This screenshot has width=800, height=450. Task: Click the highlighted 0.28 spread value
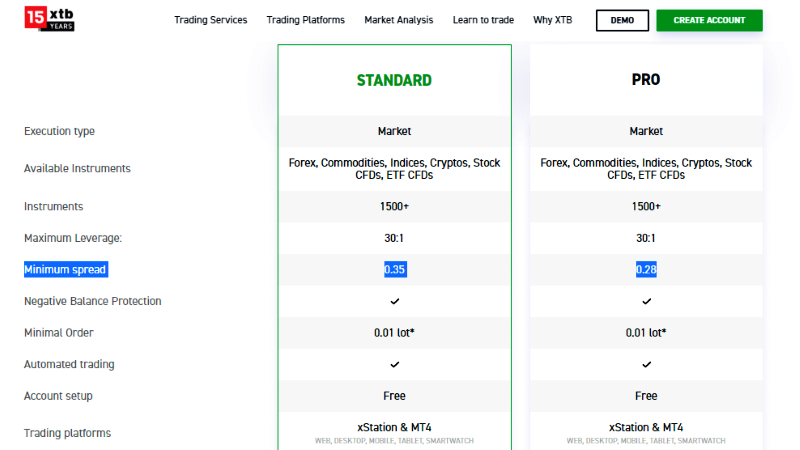646,269
